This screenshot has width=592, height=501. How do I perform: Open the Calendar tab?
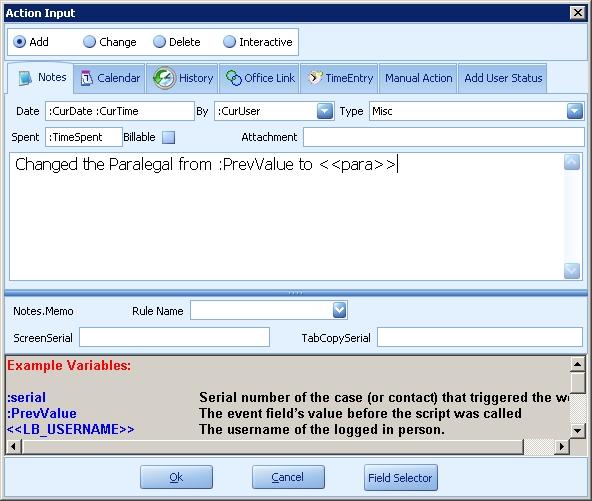[x=109, y=78]
